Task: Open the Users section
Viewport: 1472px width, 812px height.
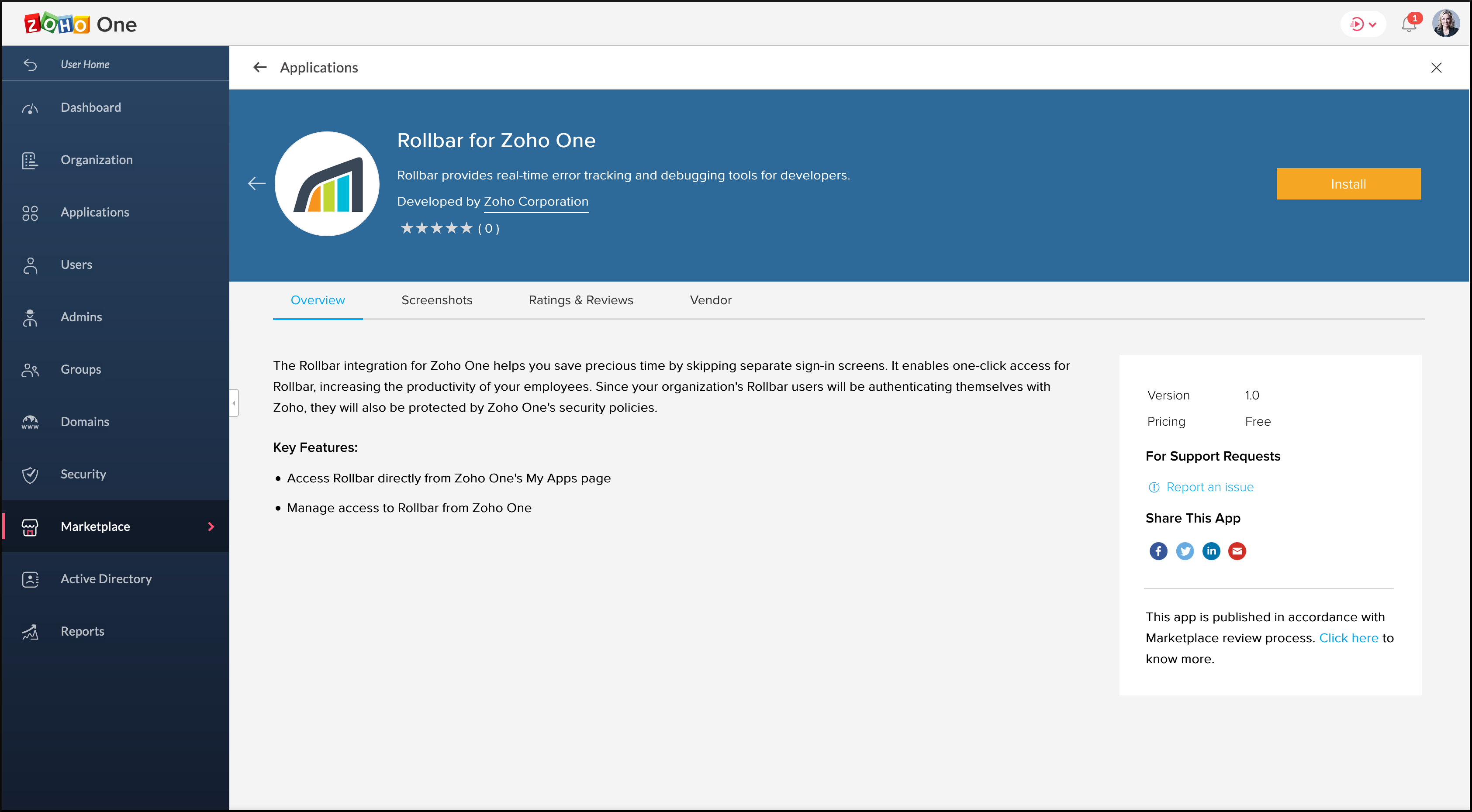Action: pos(76,264)
